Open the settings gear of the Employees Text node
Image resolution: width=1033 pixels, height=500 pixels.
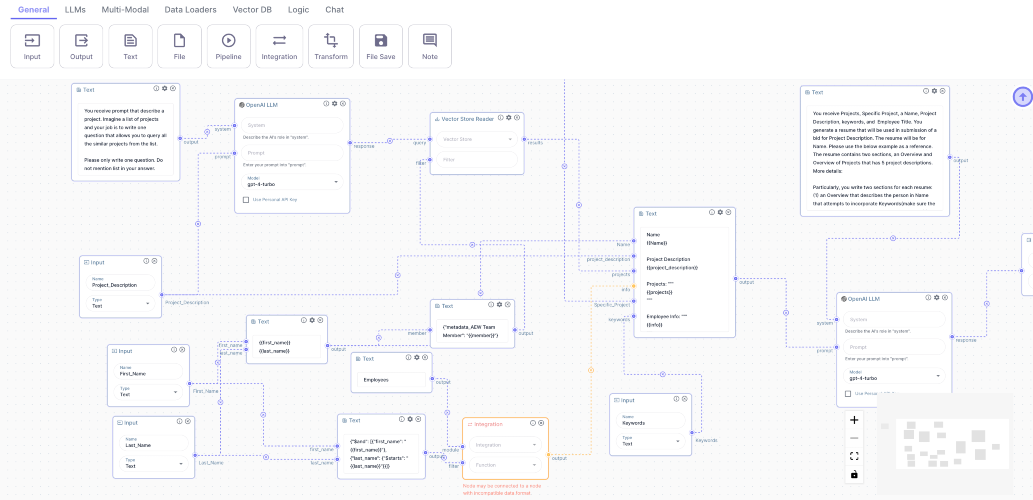click(417, 358)
